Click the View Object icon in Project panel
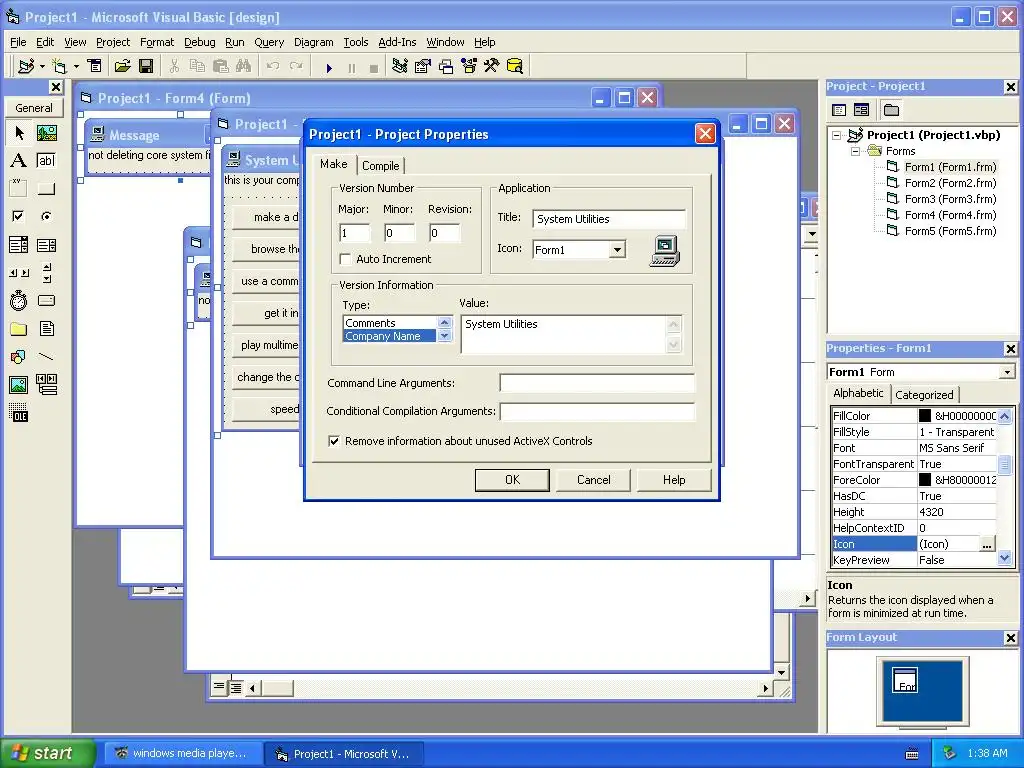This screenshot has width=1024, height=768. (861, 110)
